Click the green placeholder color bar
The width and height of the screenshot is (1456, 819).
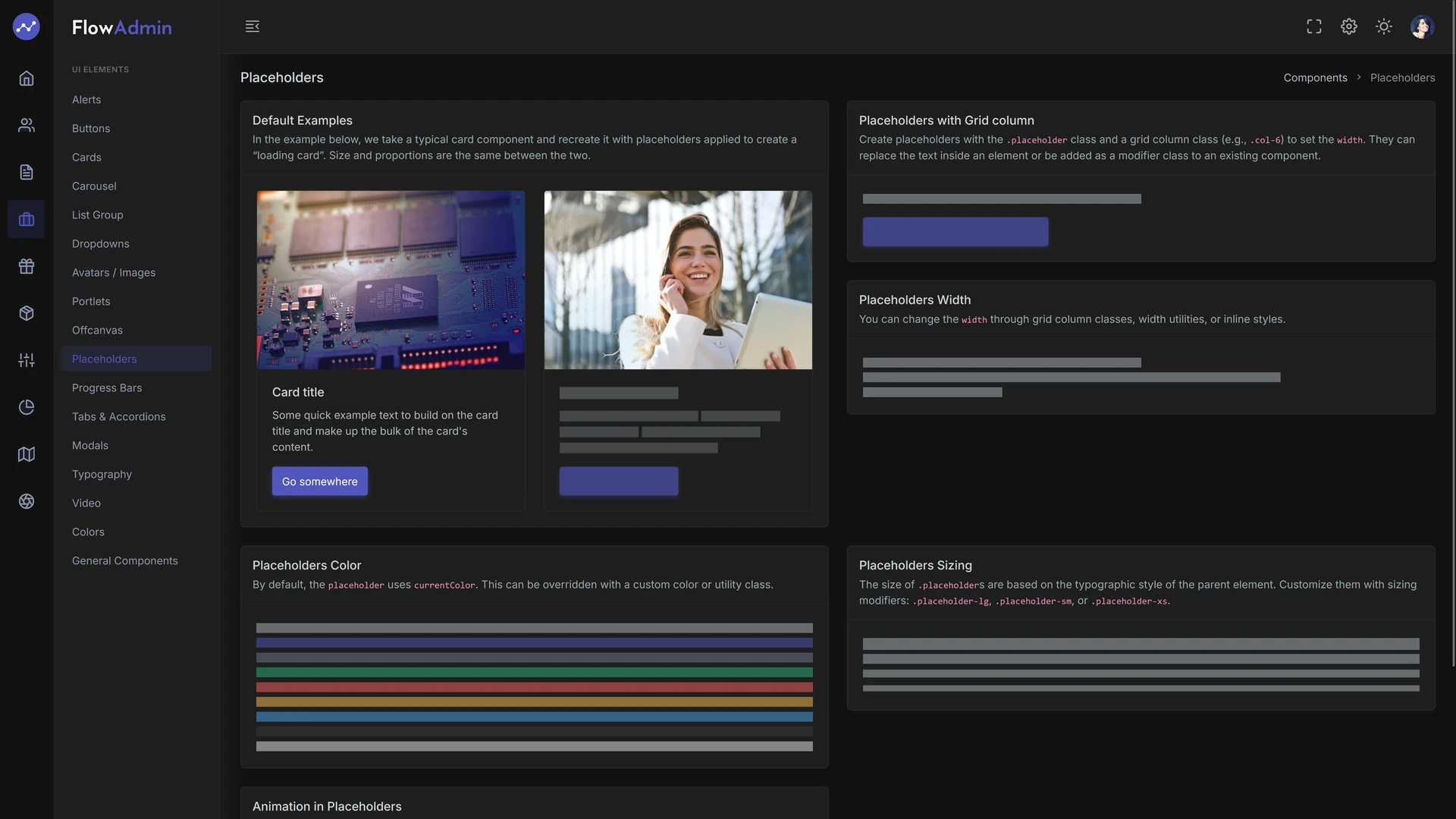point(535,673)
